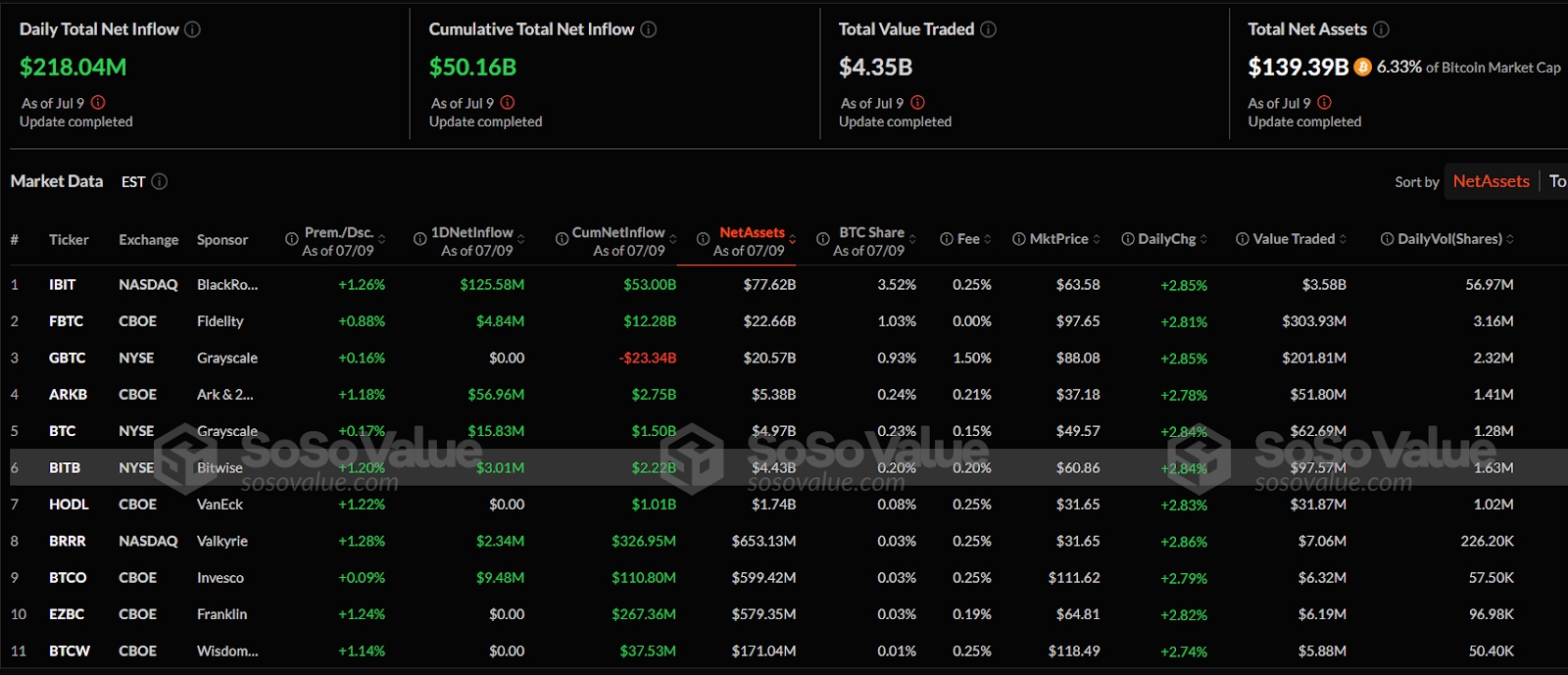
Task: Click the orange Bitcoin logo icon
Action: pos(1362,67)
